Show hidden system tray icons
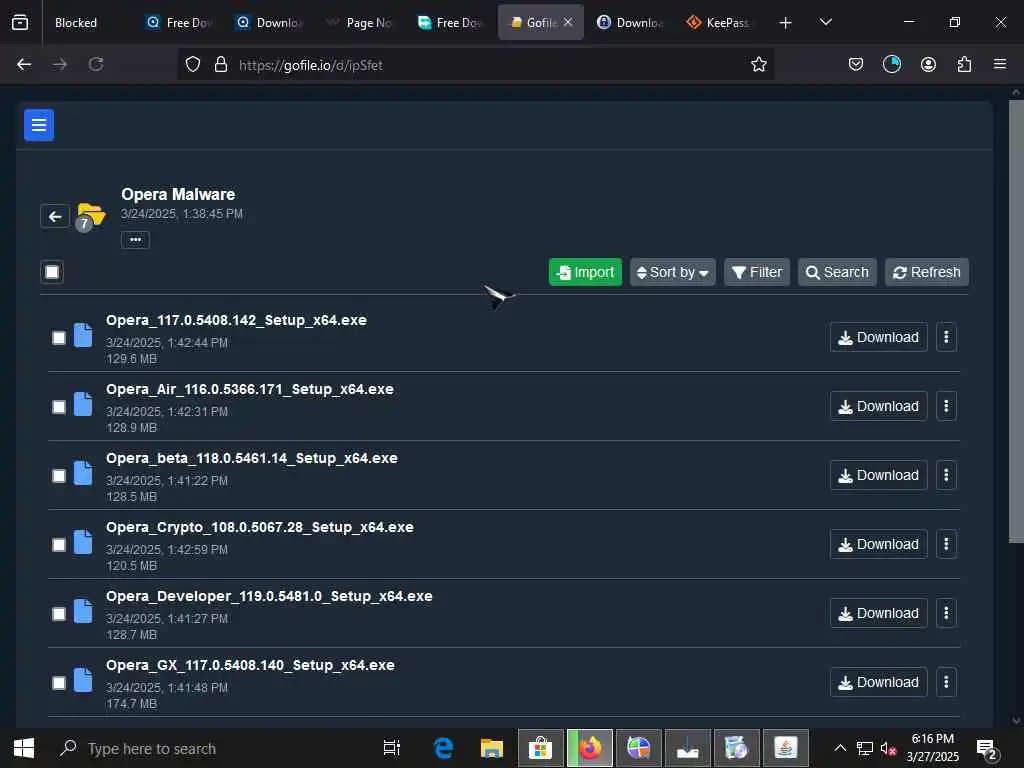Viewport: 1024px width, 768px height. click(x=840, y=748)
